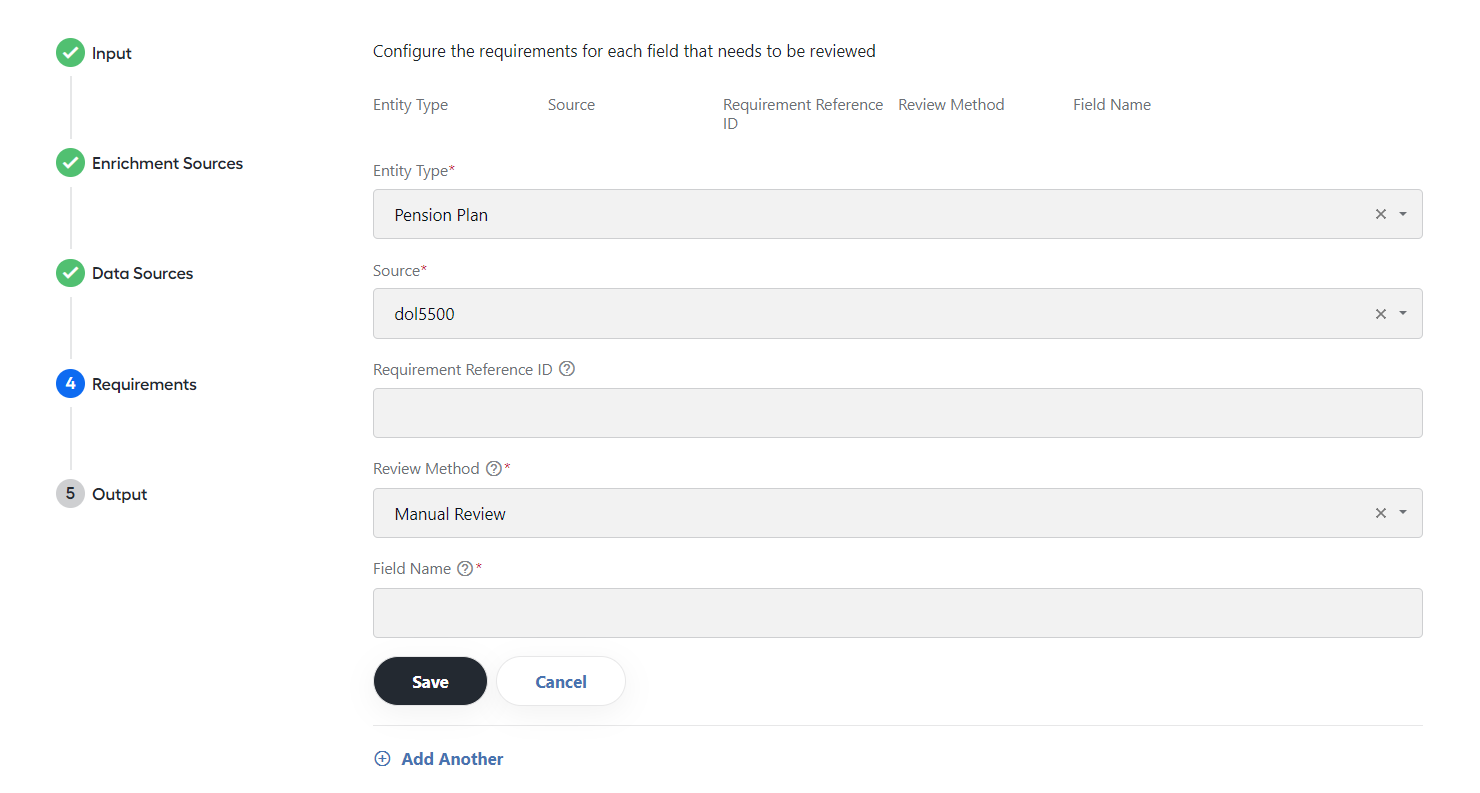Open help icon next to Requirement Reference ID
The height and width of the screenshot is (793, 1480).
567,369
